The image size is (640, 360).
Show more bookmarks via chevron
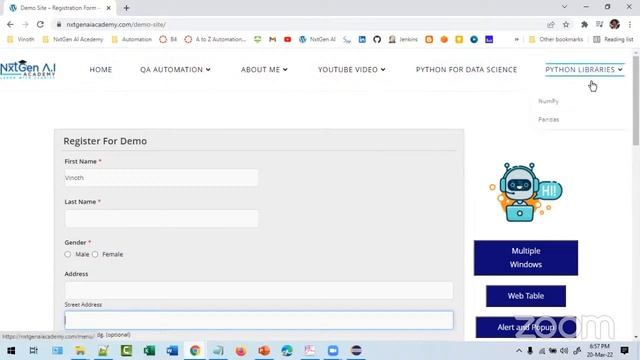(517, 39)
